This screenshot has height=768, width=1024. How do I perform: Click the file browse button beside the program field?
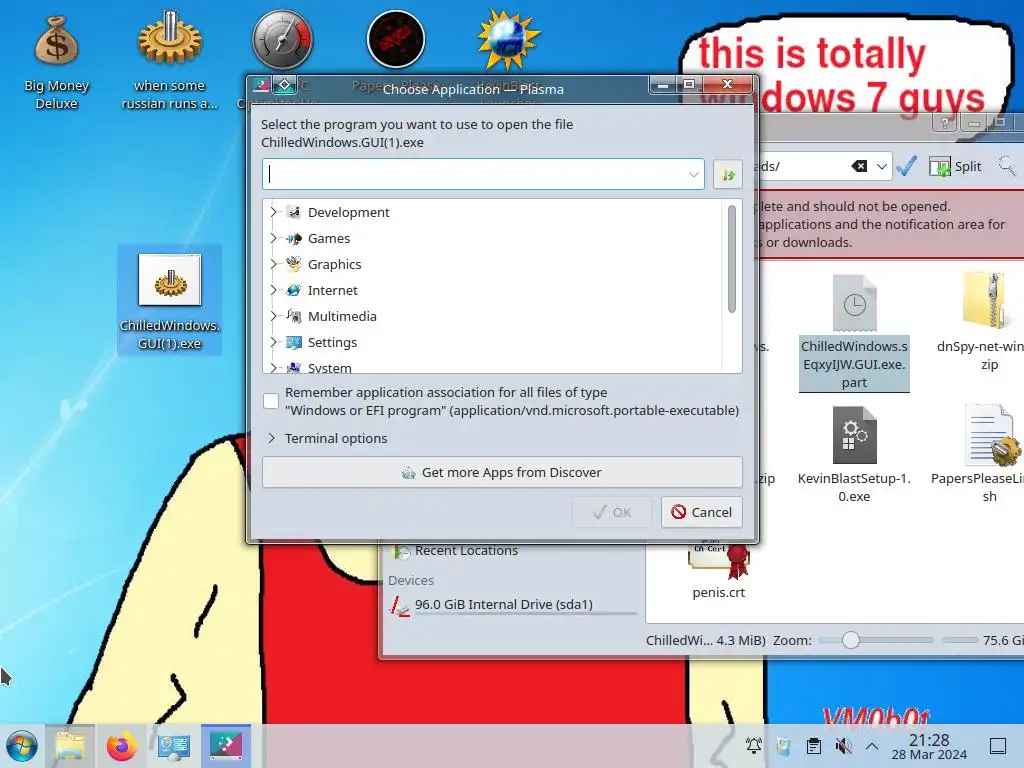tap(728, 174)
